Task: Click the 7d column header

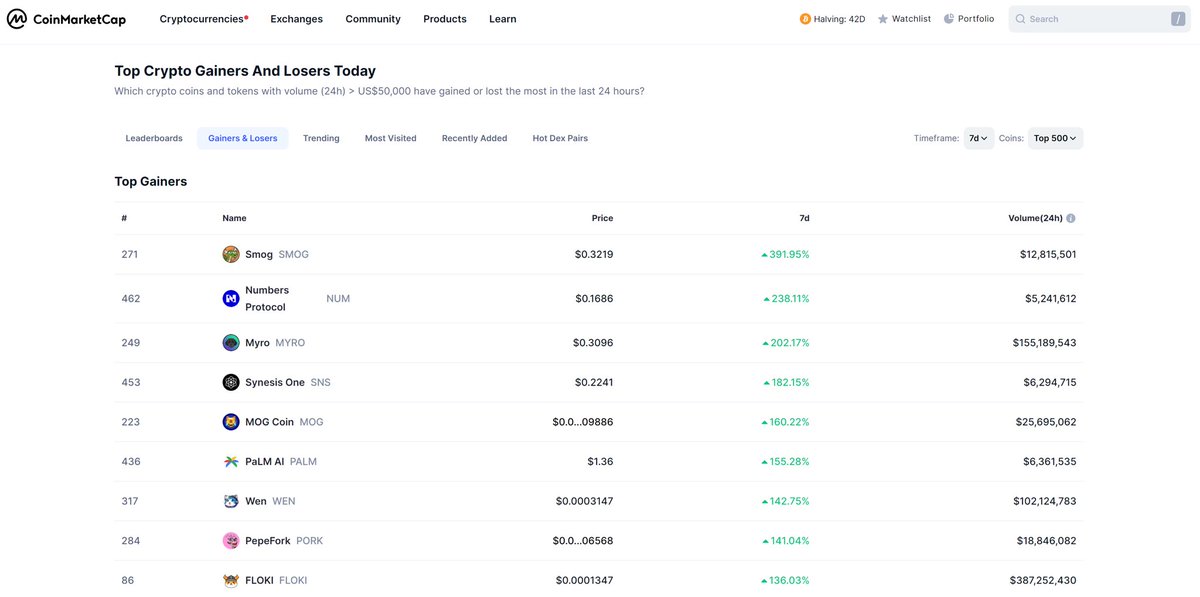Action: click(x=804, y=218)
